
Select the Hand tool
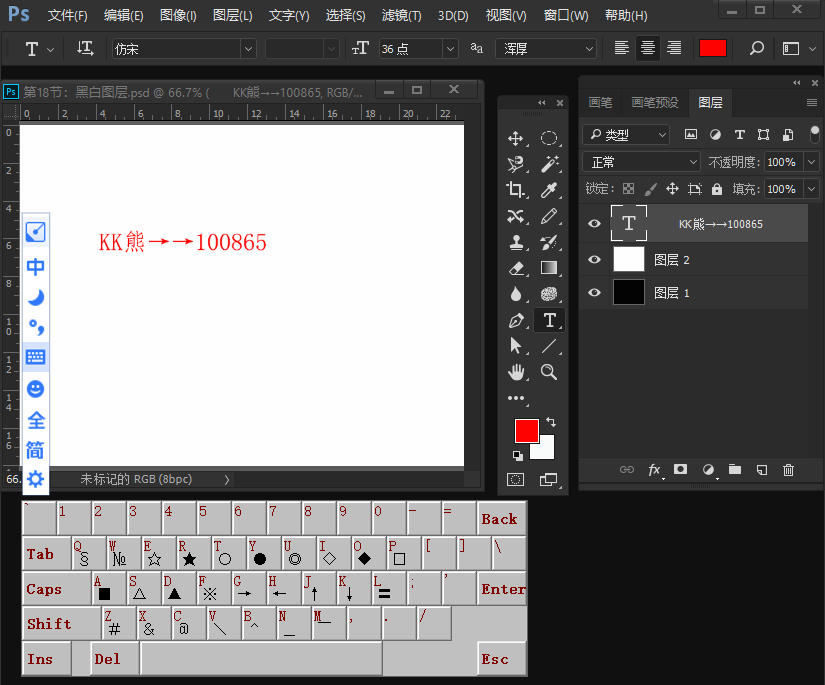click(x=516, y=372)
